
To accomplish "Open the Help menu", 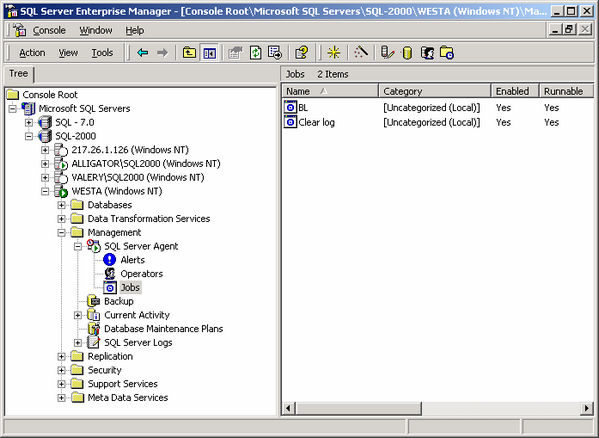I will pos(134,30).
